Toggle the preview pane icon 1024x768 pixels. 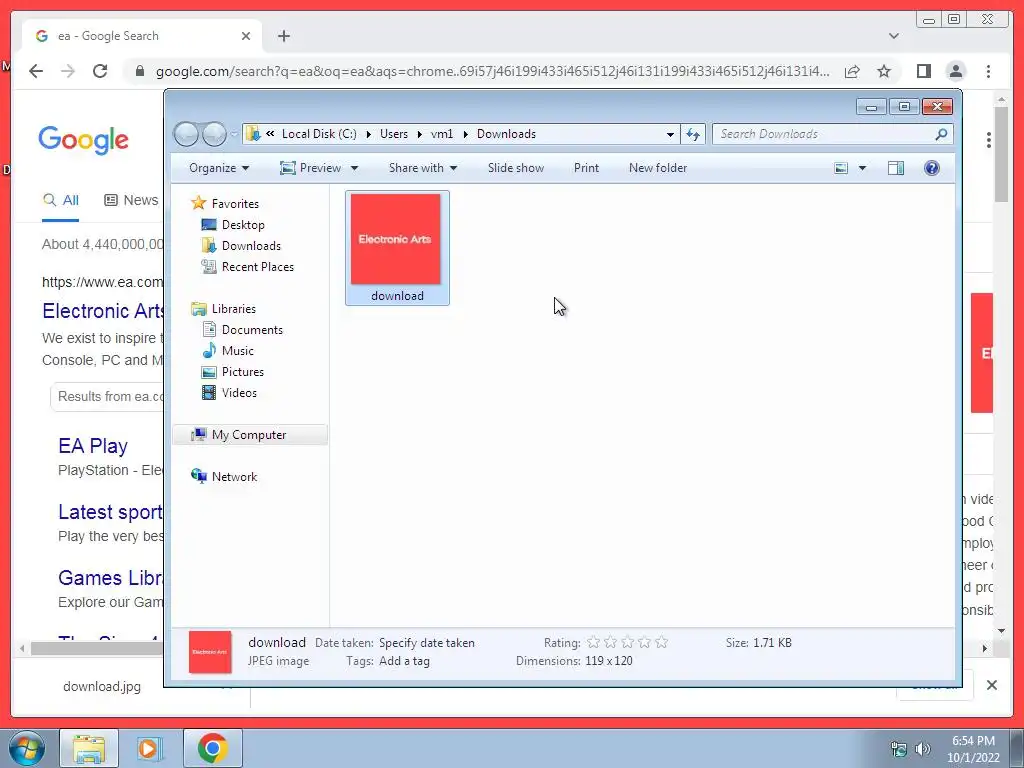click(x=895, y=168)
